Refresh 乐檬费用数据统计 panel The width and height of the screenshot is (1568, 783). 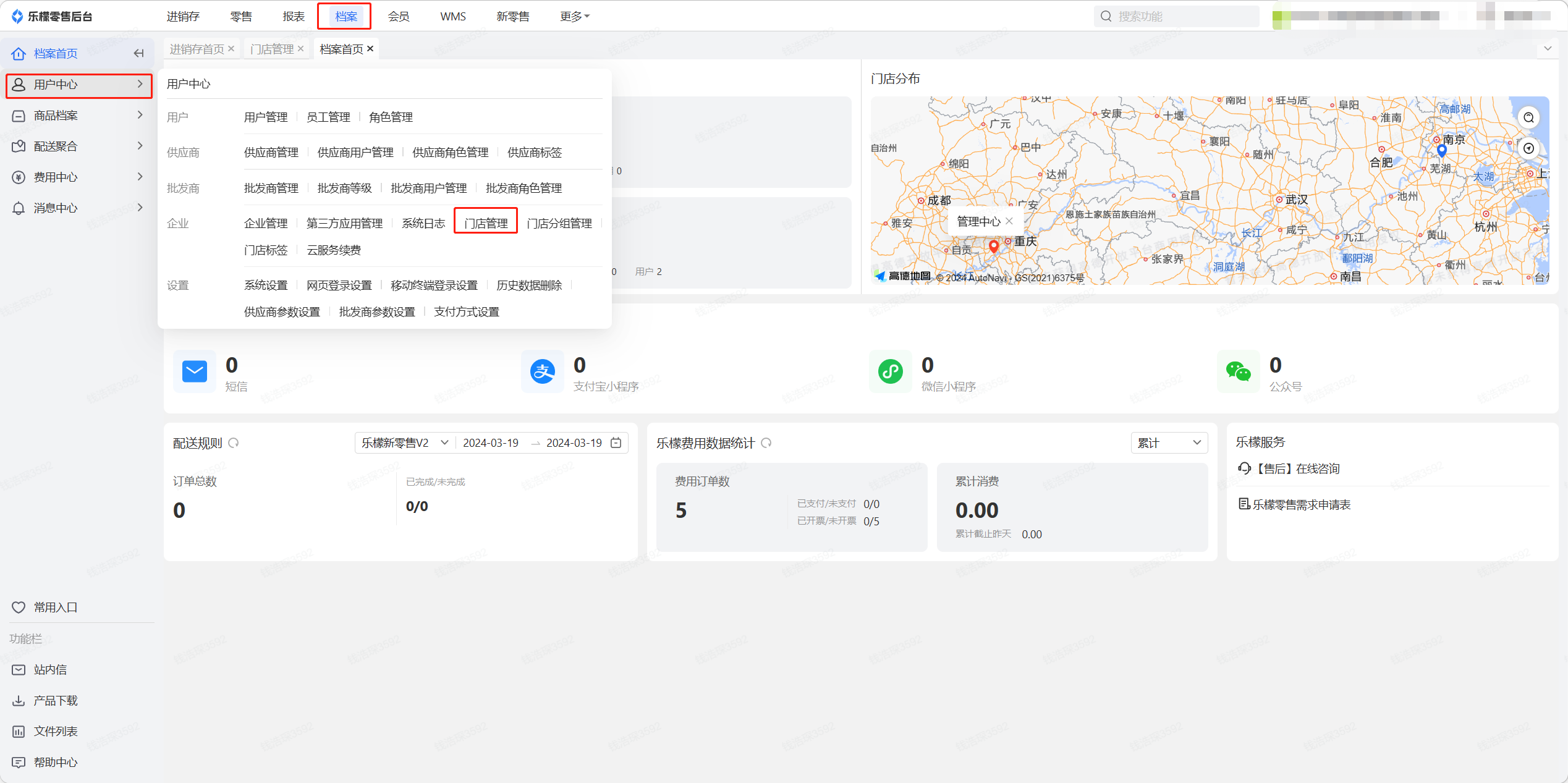(766, 443)
